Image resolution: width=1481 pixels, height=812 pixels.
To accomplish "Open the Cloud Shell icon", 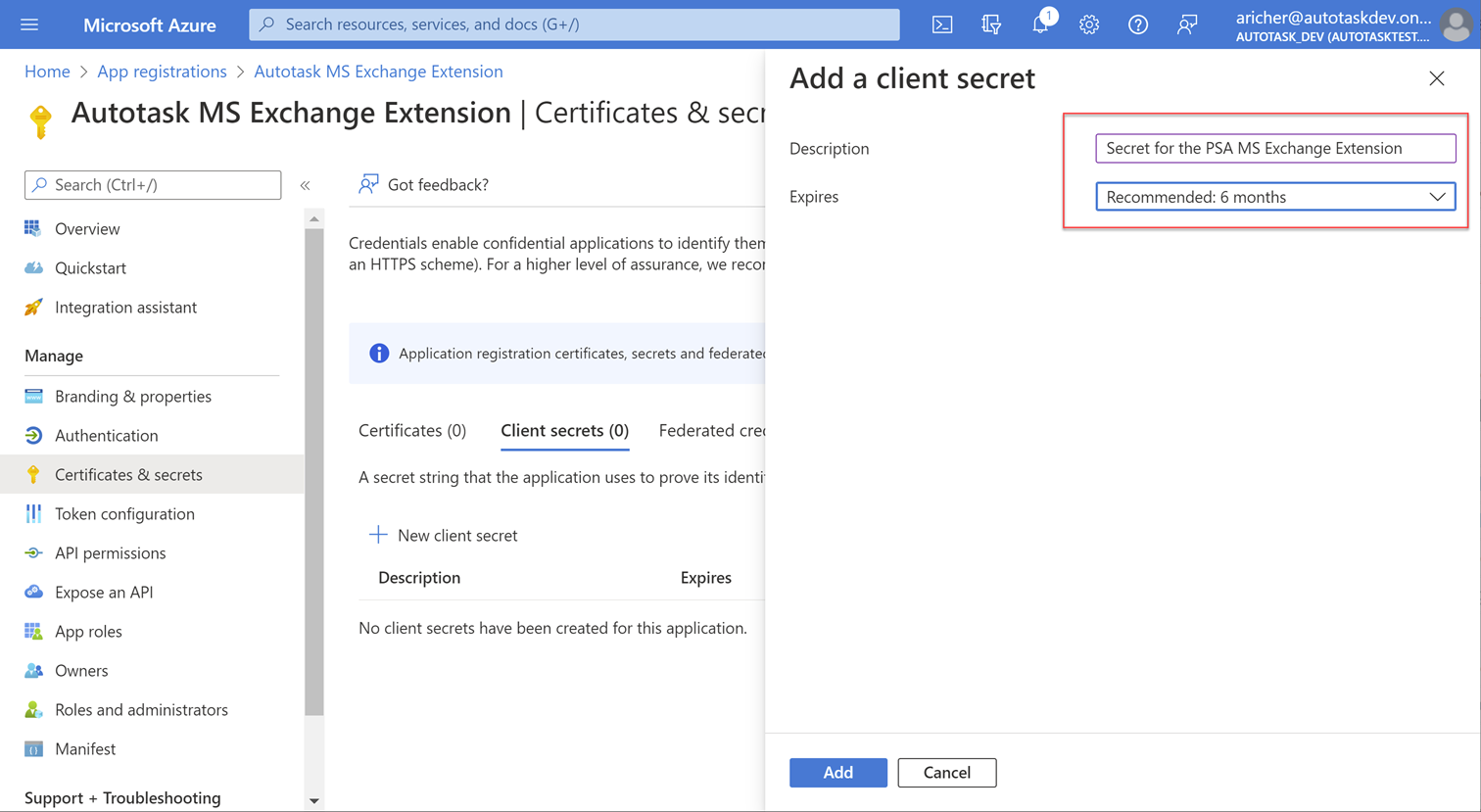I will click(942, 24).
